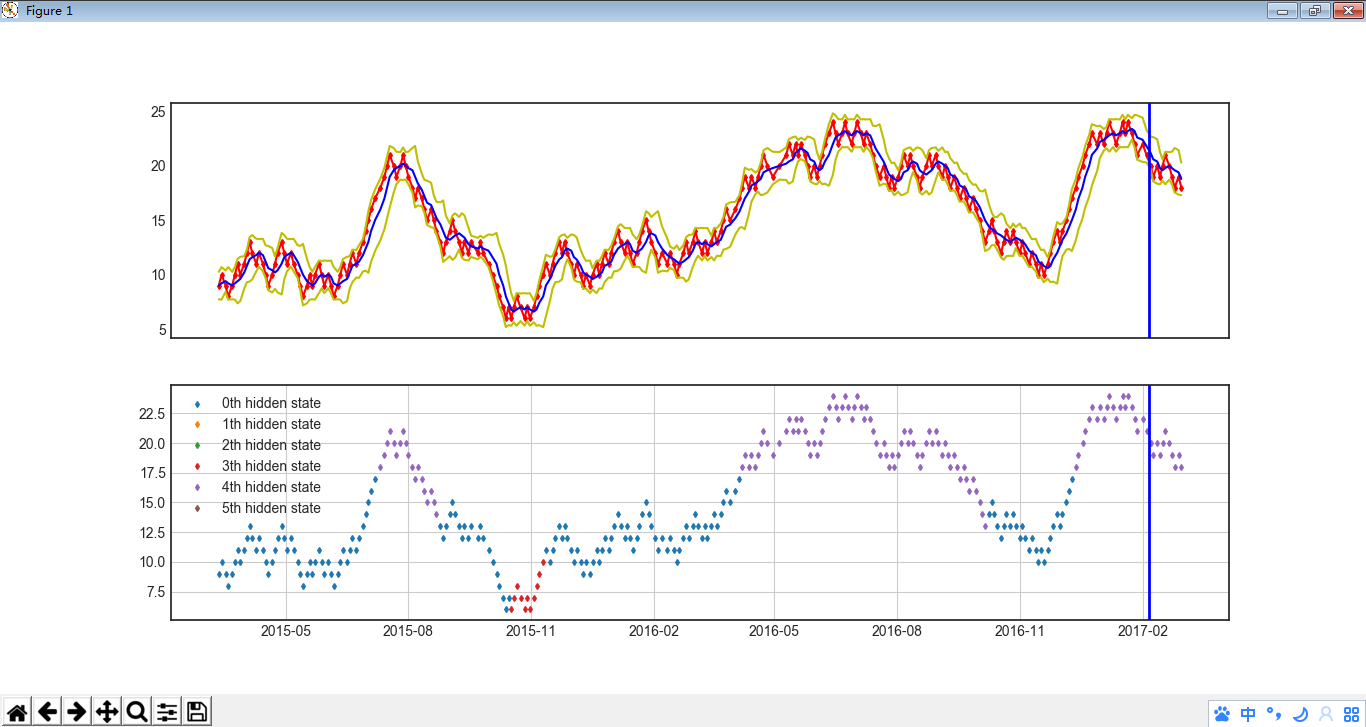The width and height of the screenshot is (1366, 727).
Task: Click the '2016-08' x-axis tick label
Action: click(x=897, y=631)
